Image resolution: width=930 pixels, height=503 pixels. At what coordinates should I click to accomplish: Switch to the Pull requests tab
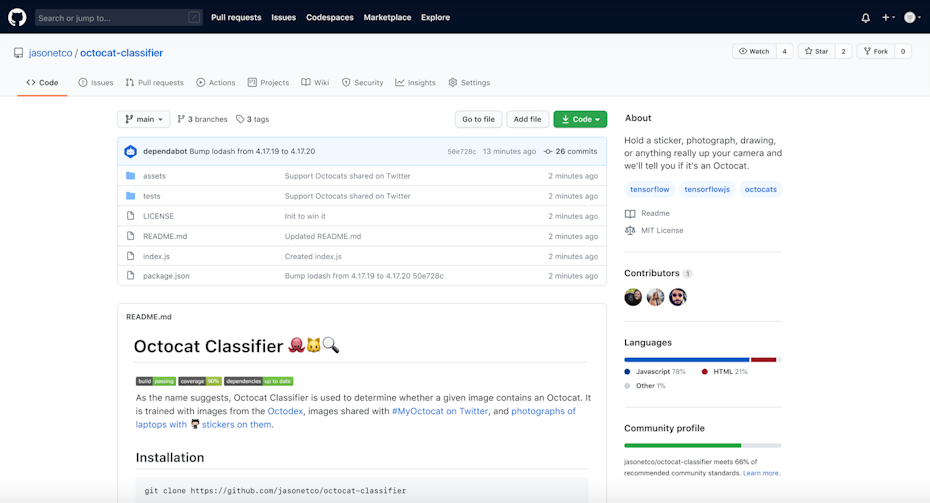[x=154, y=83]
